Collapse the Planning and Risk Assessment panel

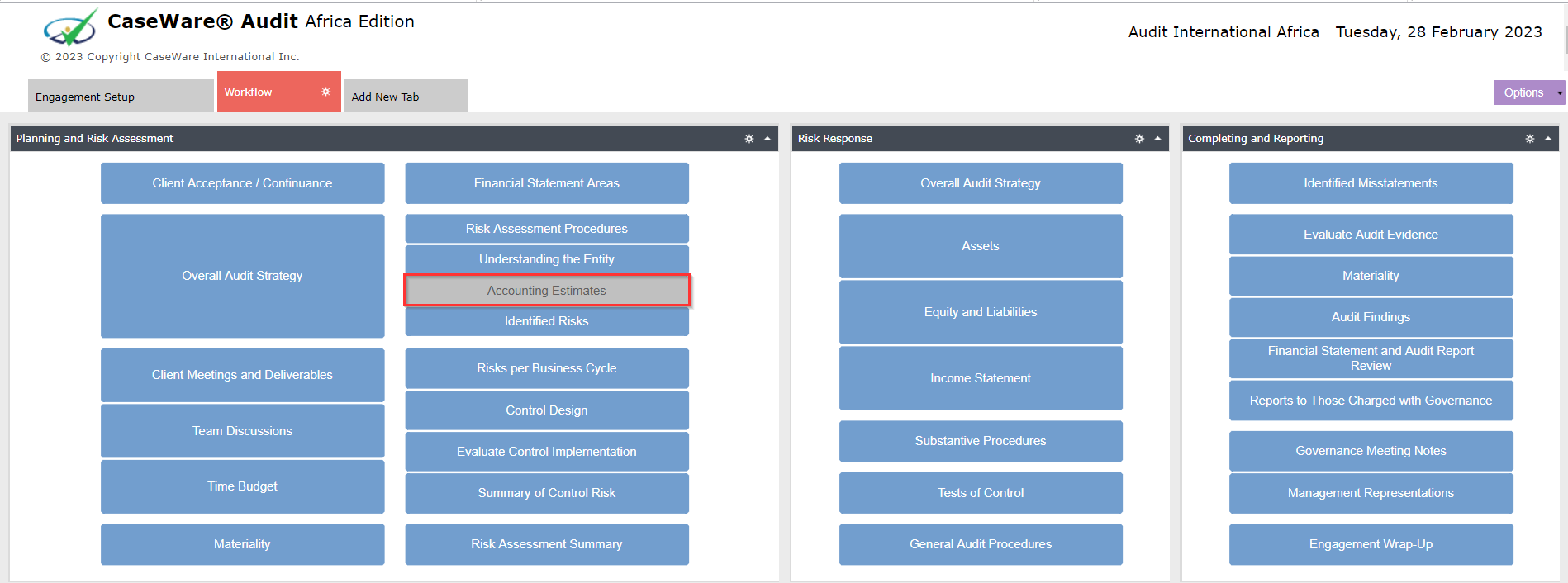767,139
